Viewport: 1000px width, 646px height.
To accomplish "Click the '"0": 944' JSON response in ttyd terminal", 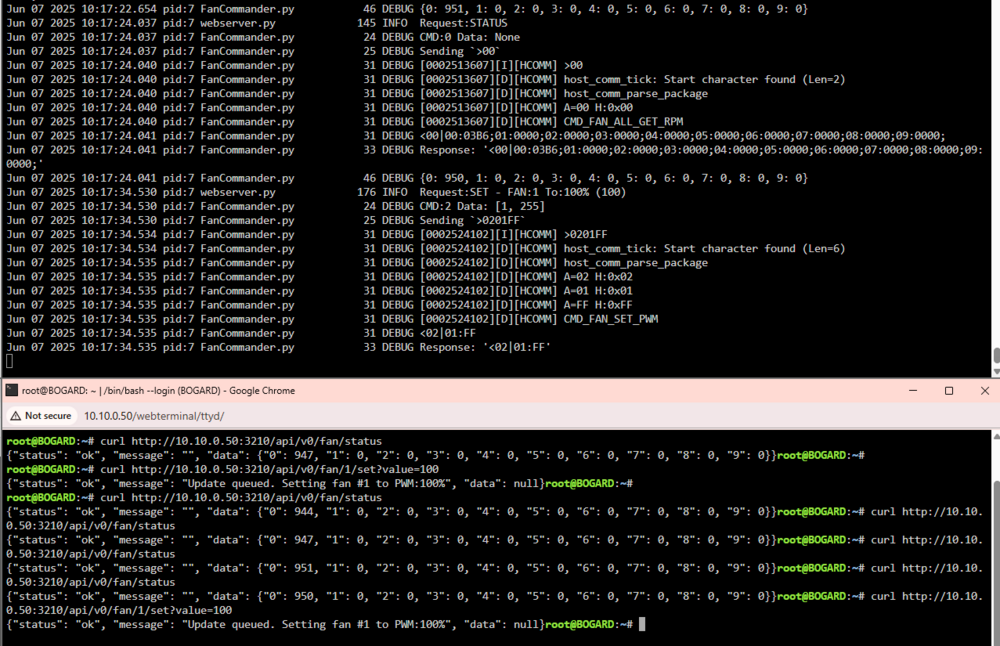I will coord(392,511).
